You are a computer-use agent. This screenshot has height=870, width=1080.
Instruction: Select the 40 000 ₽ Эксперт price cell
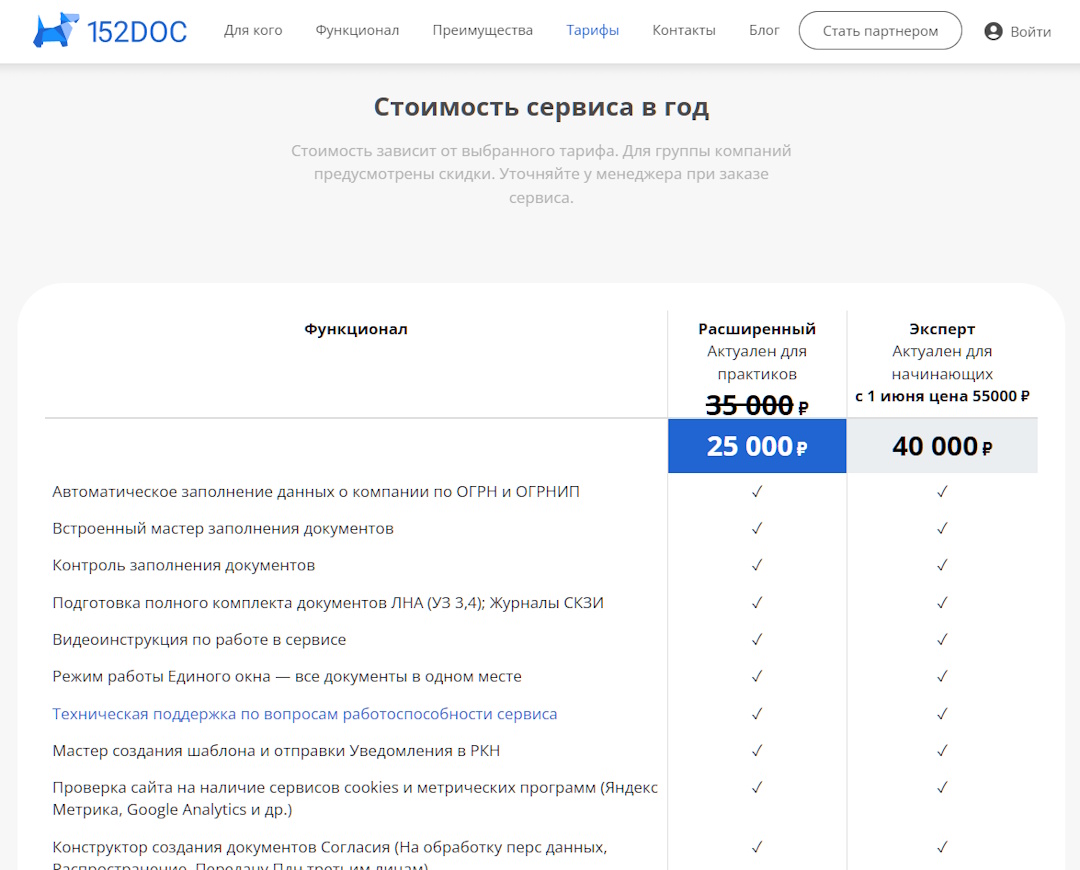click(941, 445)
